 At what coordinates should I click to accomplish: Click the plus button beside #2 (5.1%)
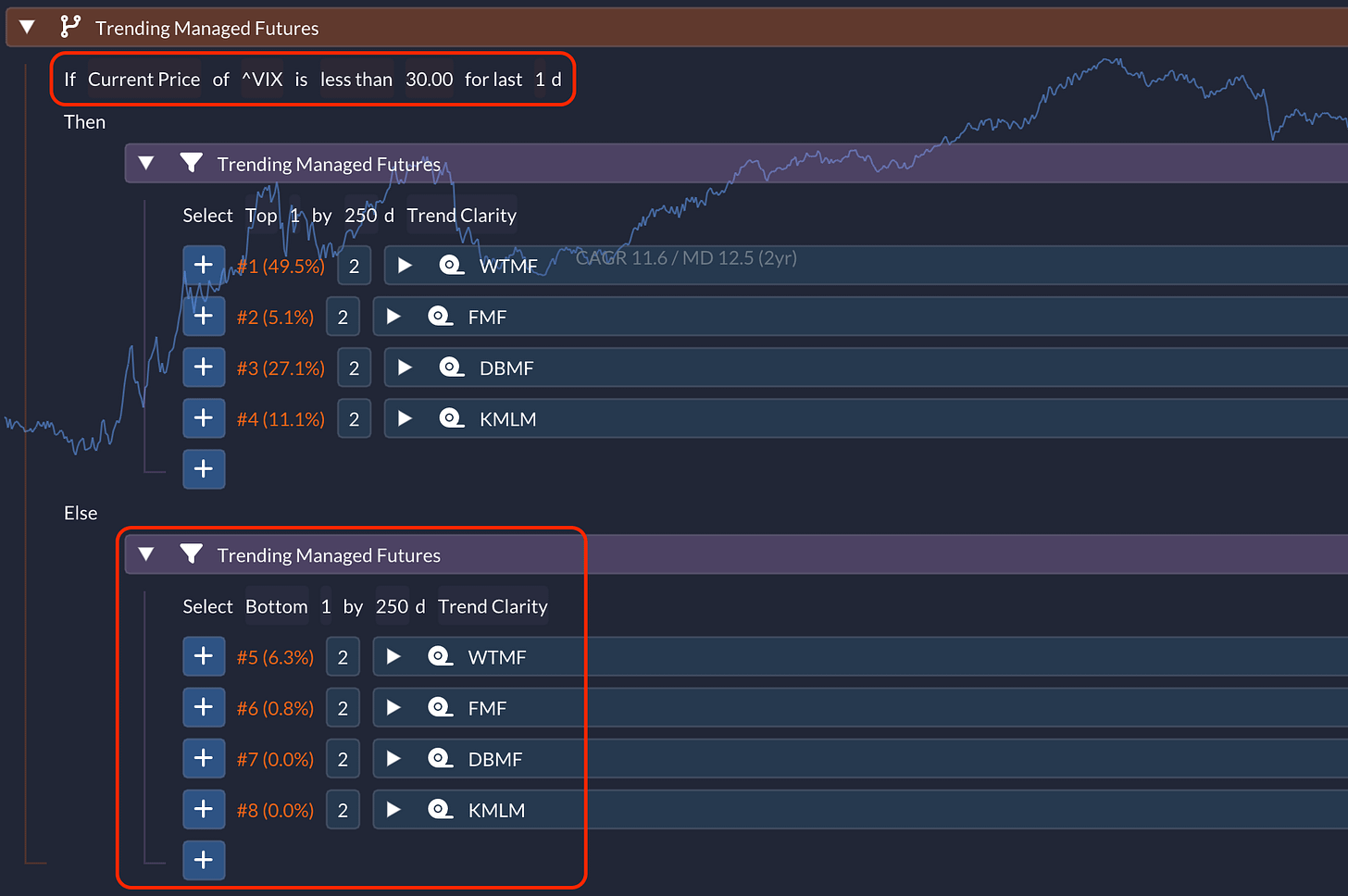point(204,317)
